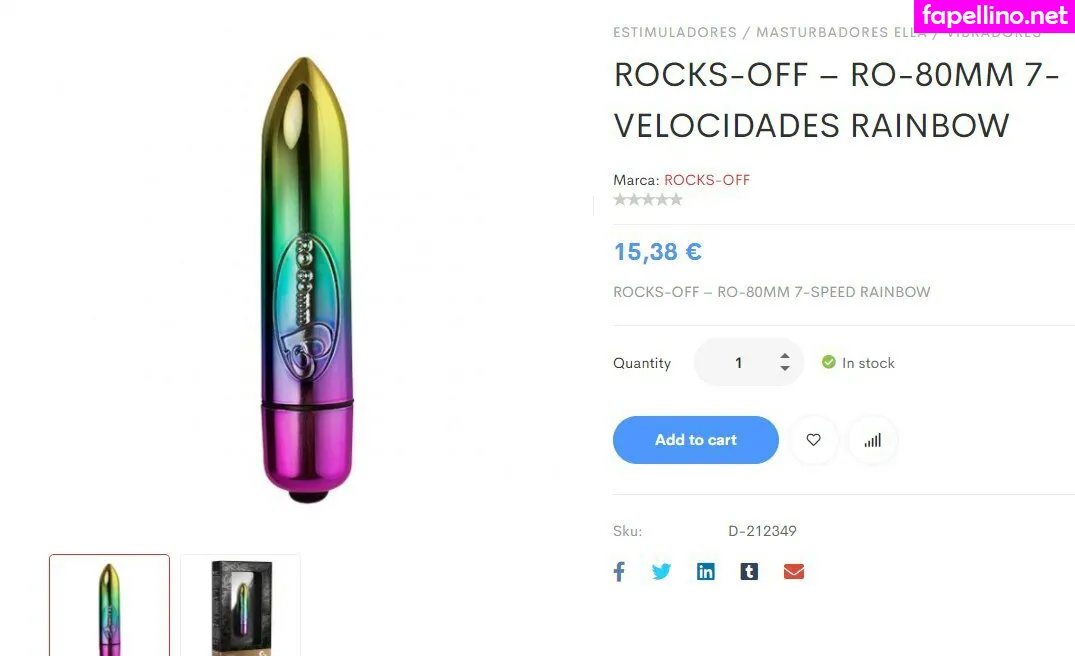Click the main product image
1075x656 pixels.
(308, 280)
